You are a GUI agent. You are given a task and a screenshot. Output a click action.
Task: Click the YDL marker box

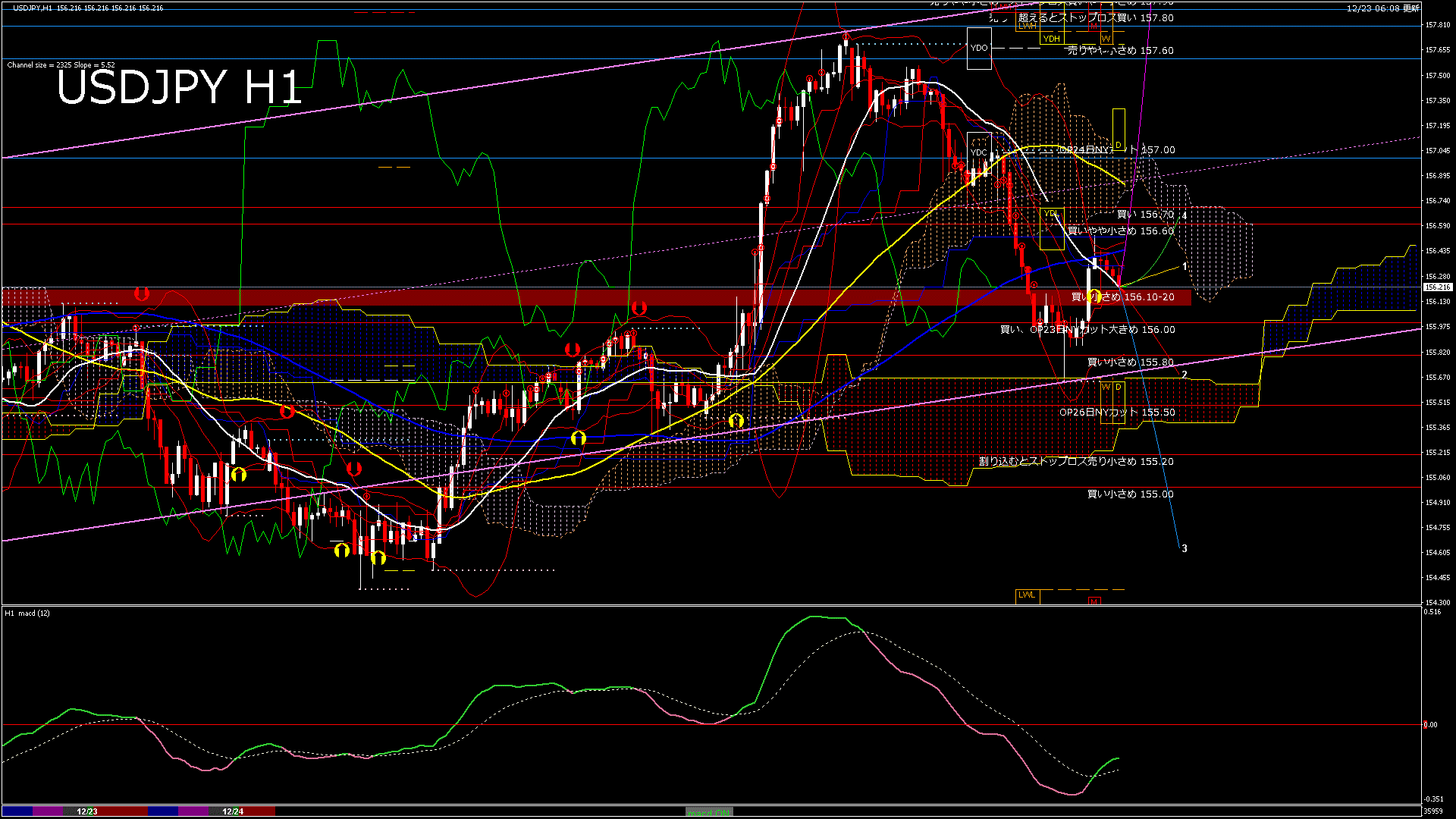[x=1051, y=215]
